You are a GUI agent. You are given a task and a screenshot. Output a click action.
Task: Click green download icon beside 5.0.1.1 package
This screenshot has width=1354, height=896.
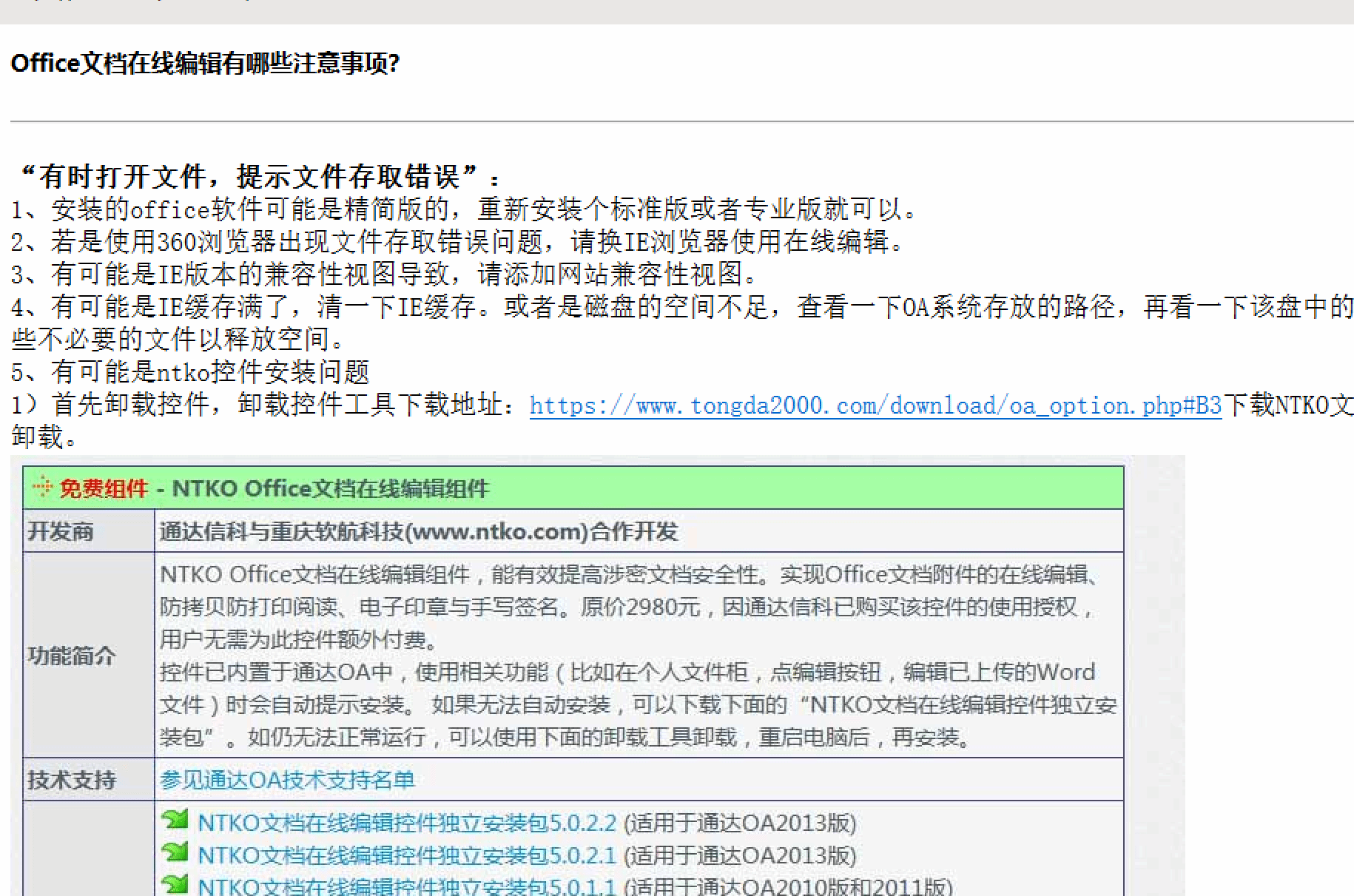coord(175,883)
